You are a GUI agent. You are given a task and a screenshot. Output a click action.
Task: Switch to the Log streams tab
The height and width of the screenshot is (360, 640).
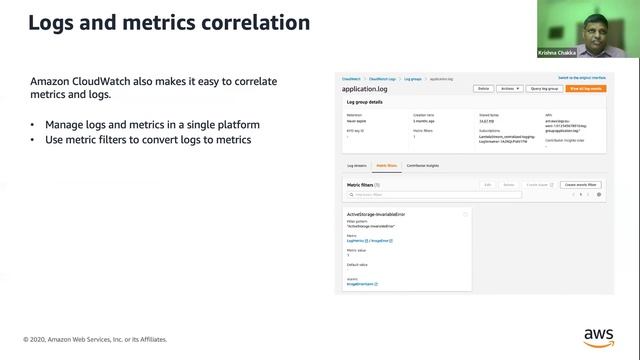click(x=357, y=166)
